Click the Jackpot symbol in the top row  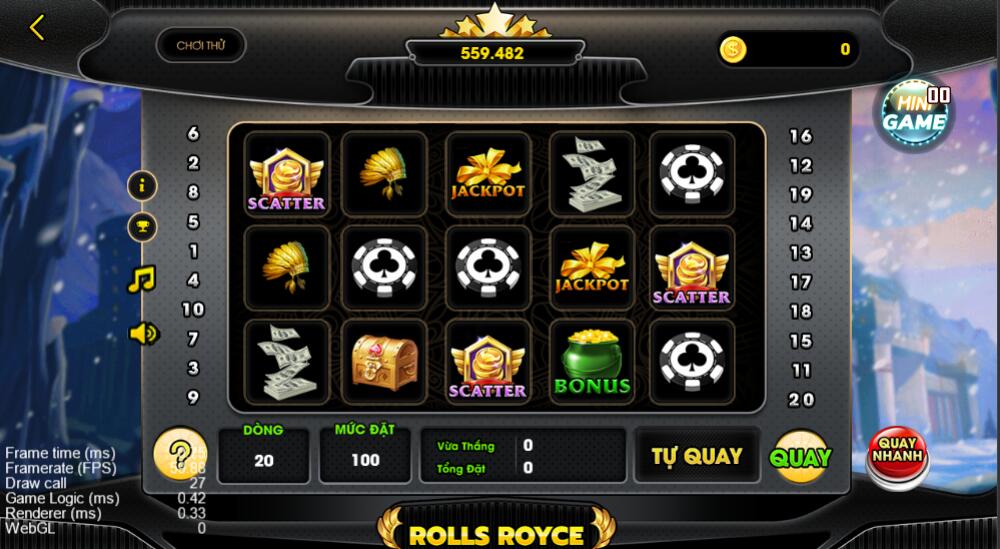click(488, 174)
